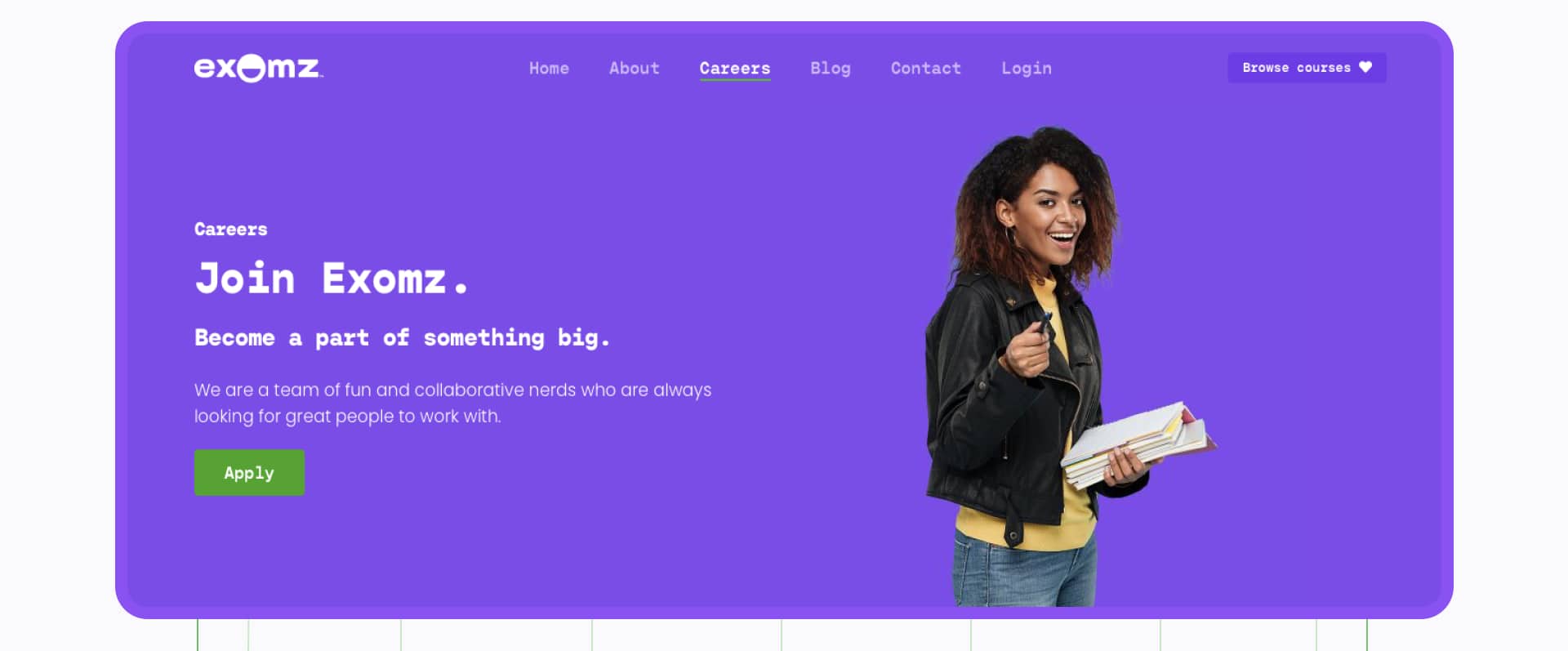The image size is (1568, 651).
Task: Open the Home page link
Action: pyautogui.click(x=549, y=69)
